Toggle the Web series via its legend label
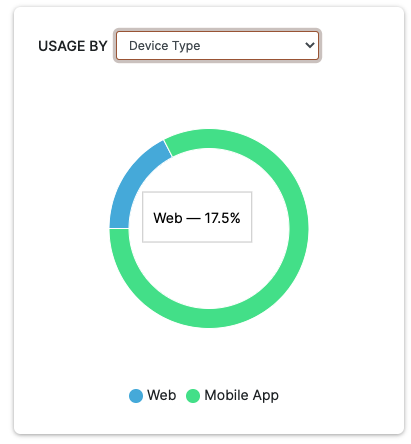The image size is (411, 444). pos(162,395)
